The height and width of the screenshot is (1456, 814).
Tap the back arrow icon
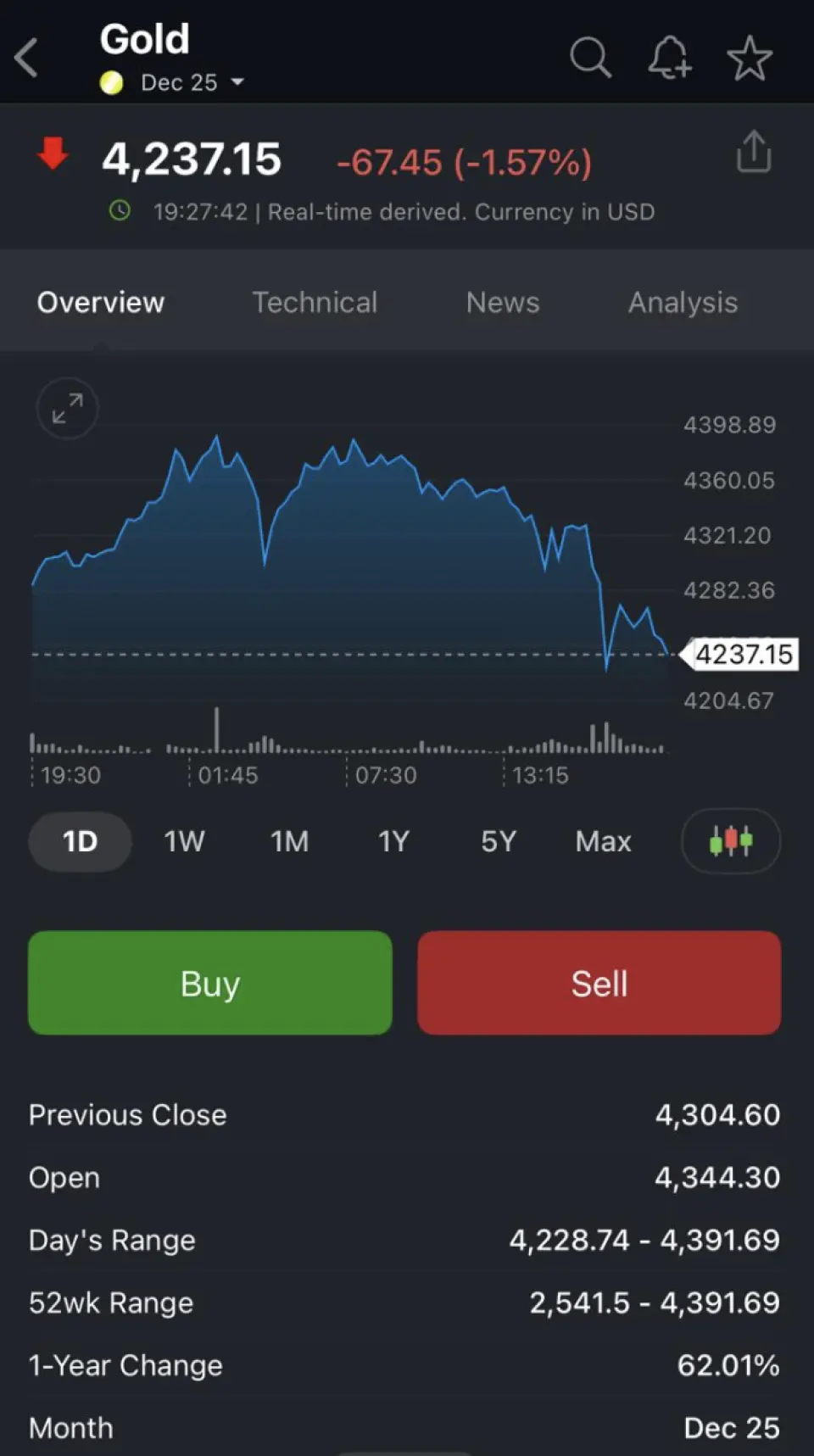coord(27,59)
